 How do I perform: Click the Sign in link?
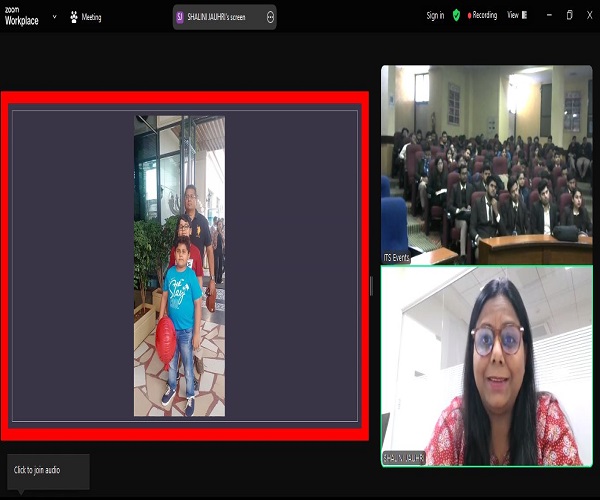tap(435, 16)
